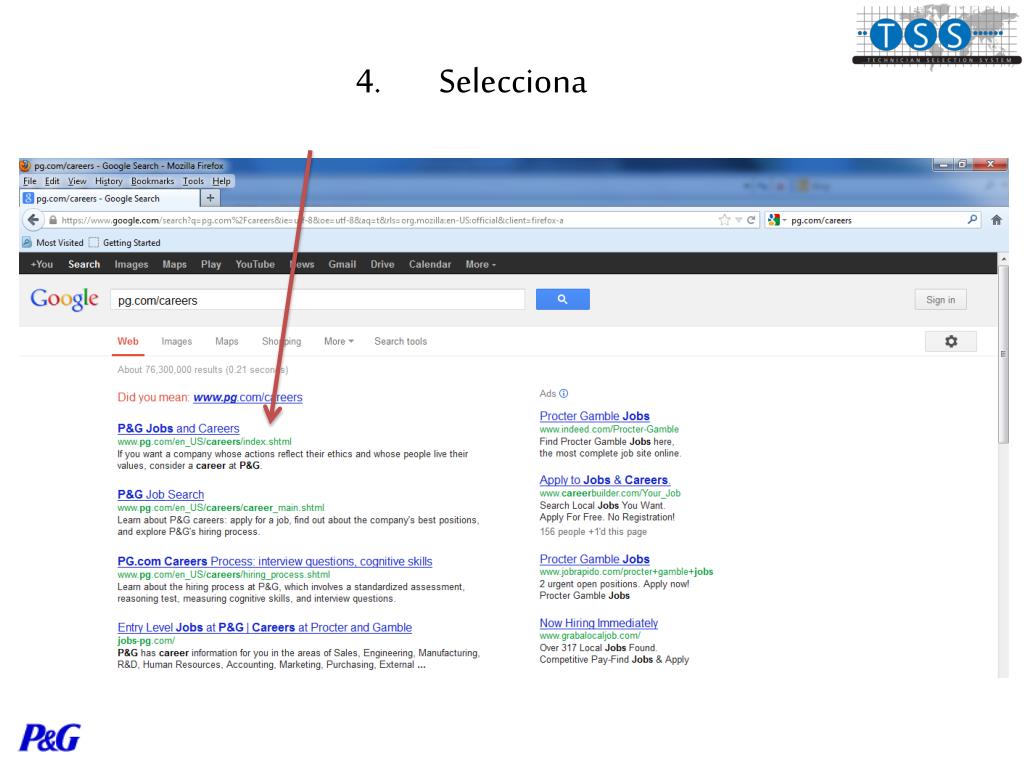Open PG.com Careers Process result link
The width and height of the screenshot is (1024, 768).
pyautogui.click(x=275, y=561)
